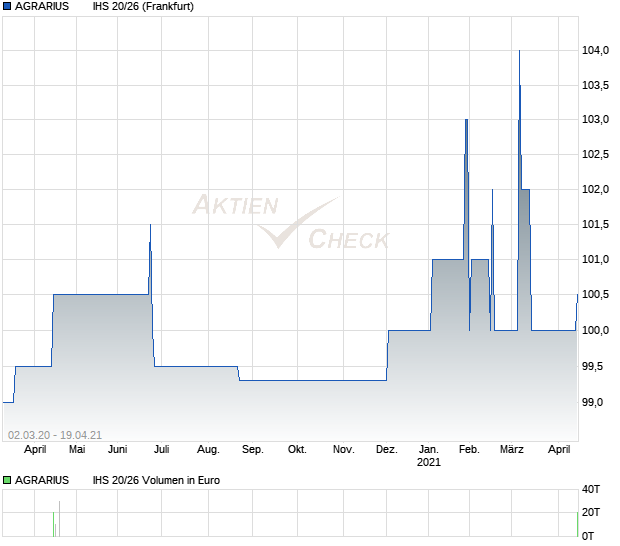Screen dimensions: 620x546
Task: Click the 0T volume axis label
Action: 588,536
